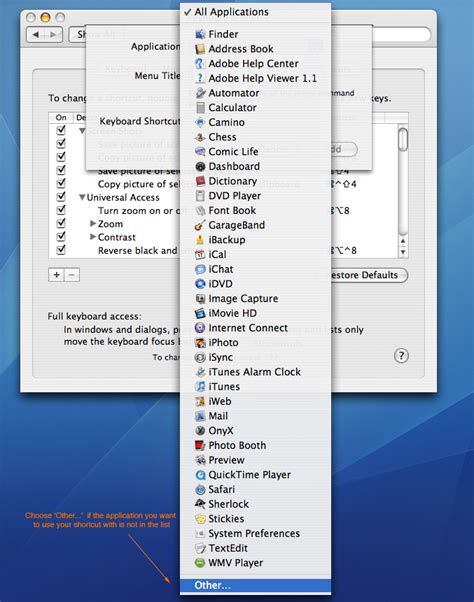Click the Adobe Help Center icon
This screenshot has height=602, width=474.
(x=200, y=63)
